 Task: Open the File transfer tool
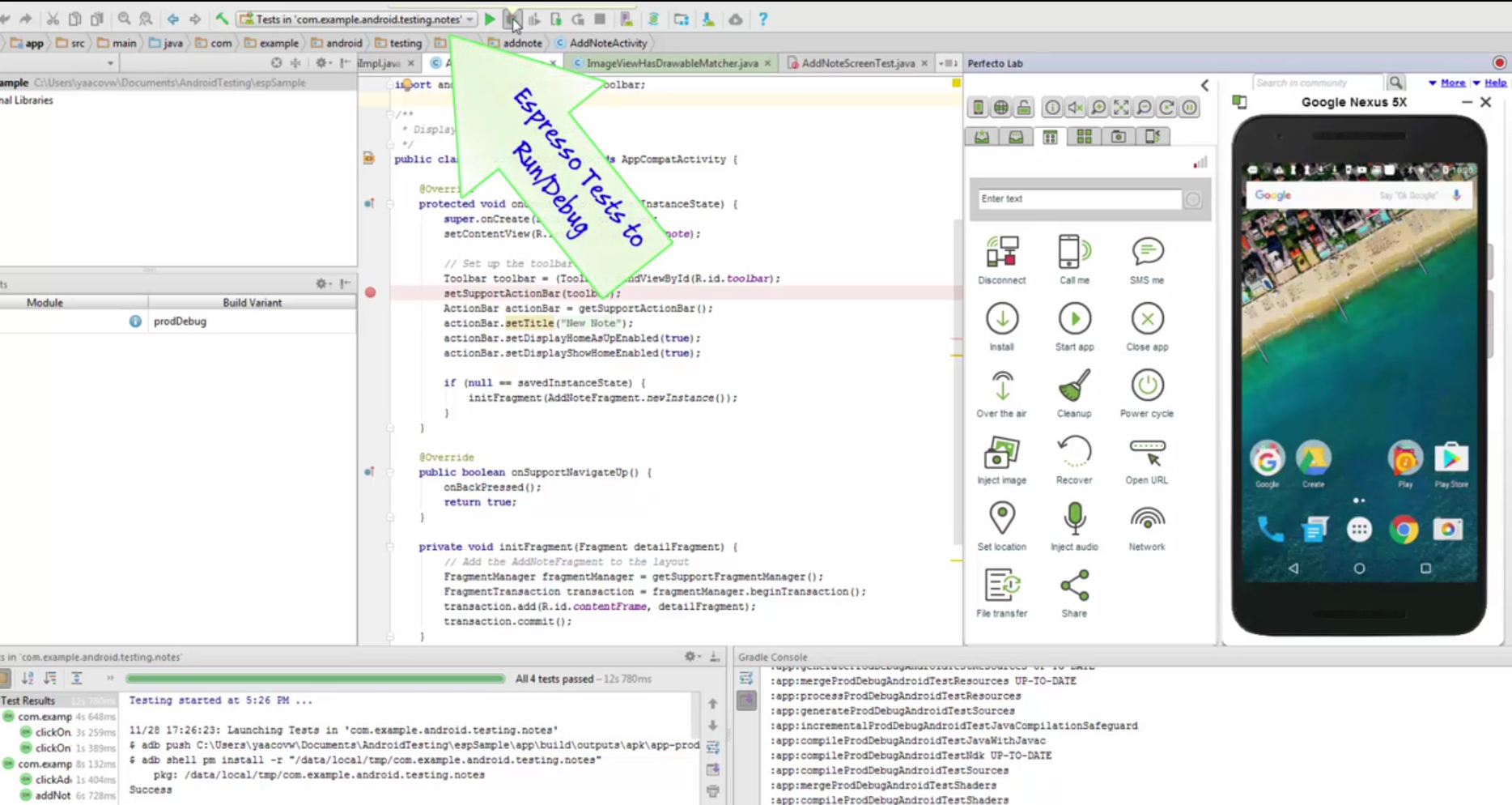(1001, 586)
